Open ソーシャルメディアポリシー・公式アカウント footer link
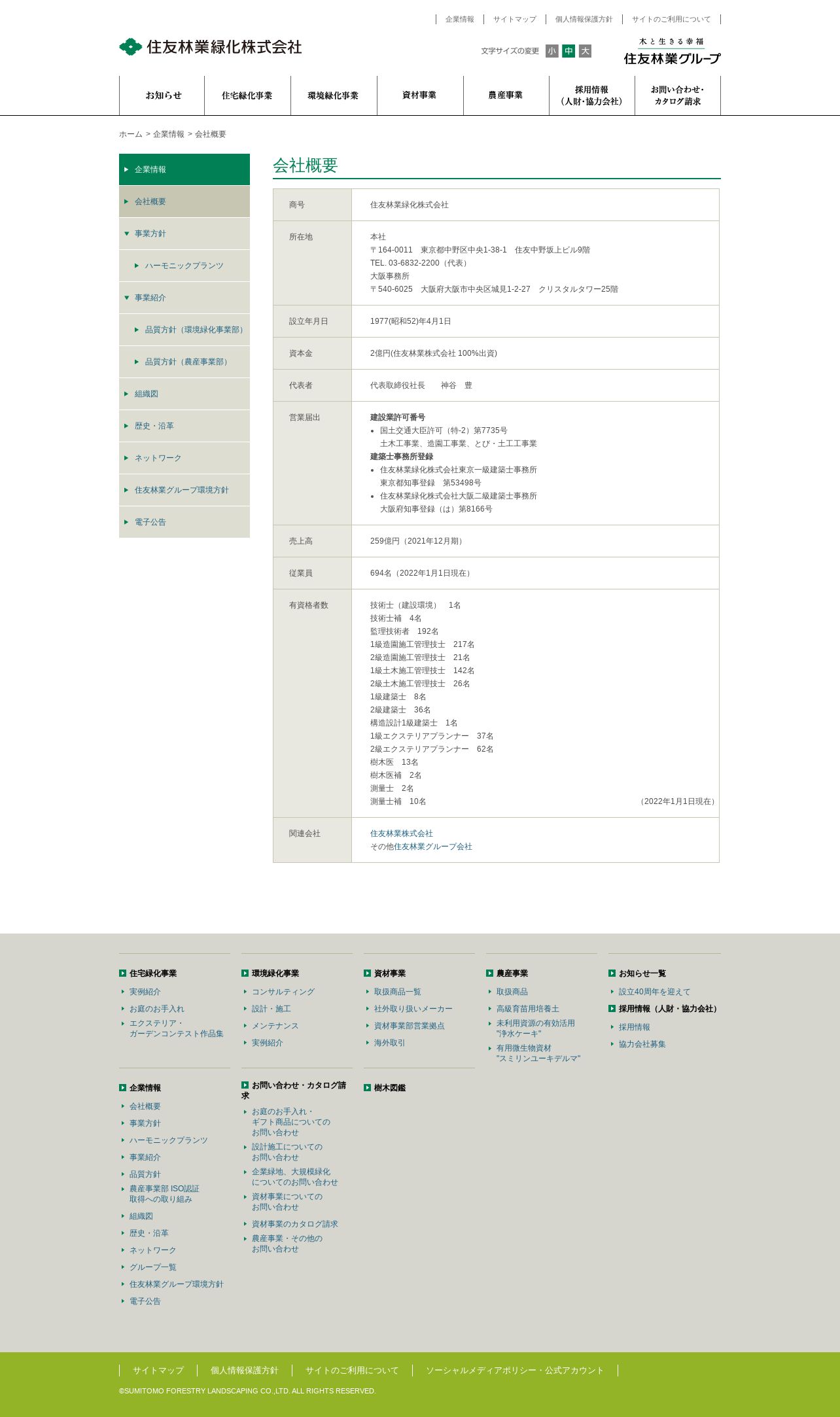The width and height of the screenshot is (840, 1417). point(515,1371)
